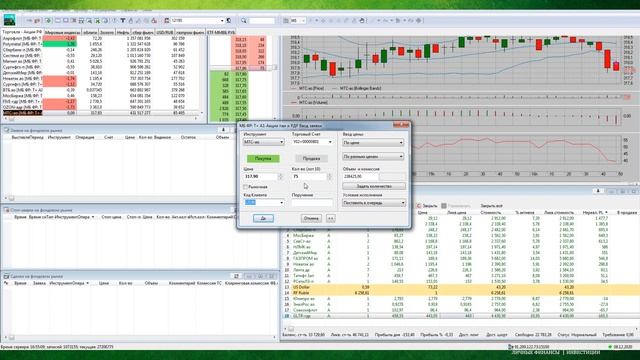
Task: Click the orders panel title icon
Action: click(x=6, y=130)
